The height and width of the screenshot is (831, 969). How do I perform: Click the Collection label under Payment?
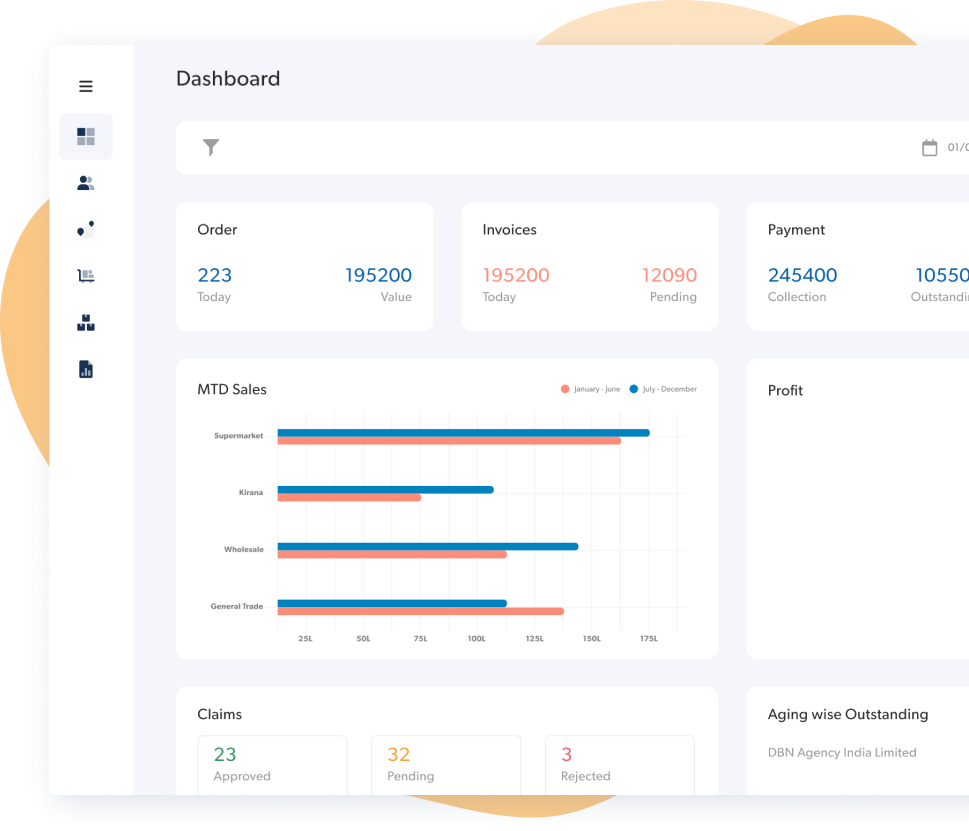pyautogui.click(x=797, y=297)
